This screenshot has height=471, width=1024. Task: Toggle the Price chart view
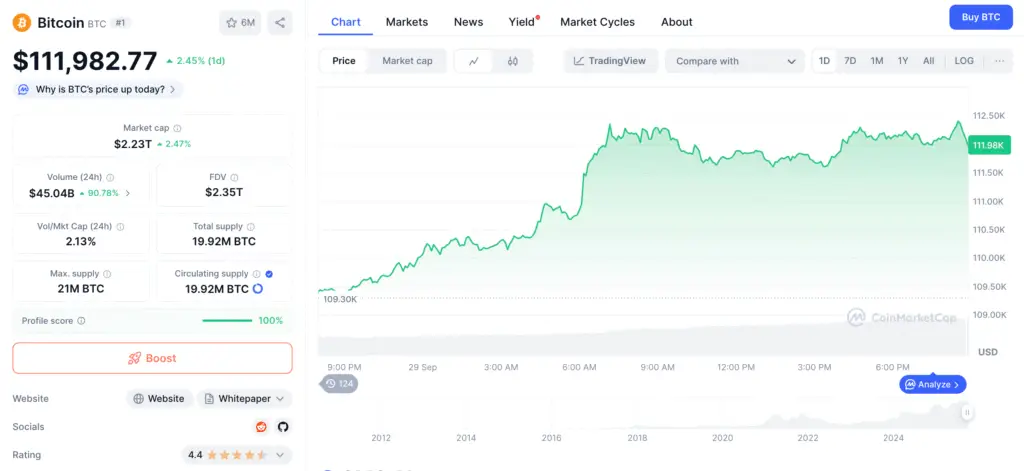[344, 61]
